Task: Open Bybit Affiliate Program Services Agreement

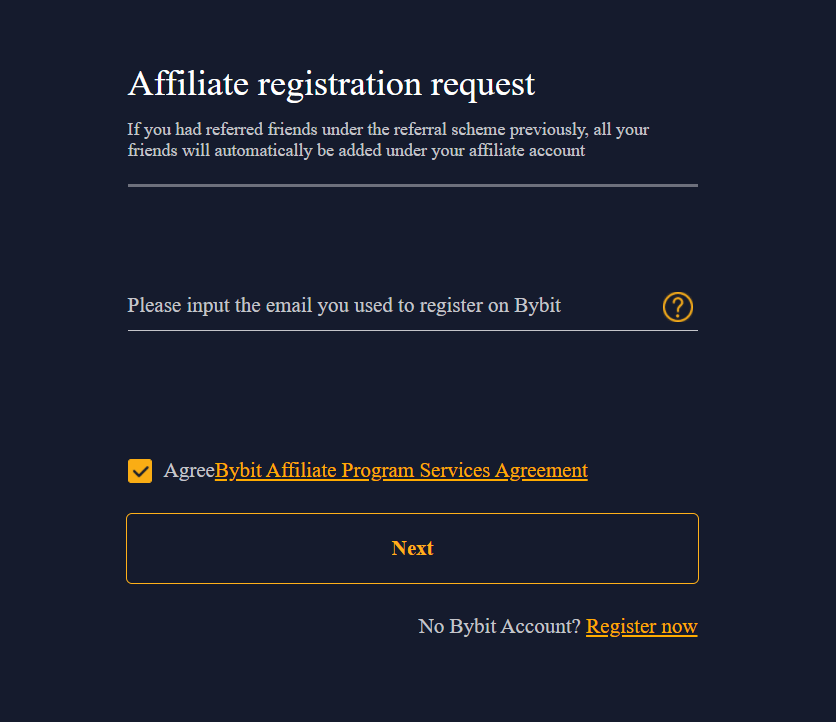Action: 401,471
